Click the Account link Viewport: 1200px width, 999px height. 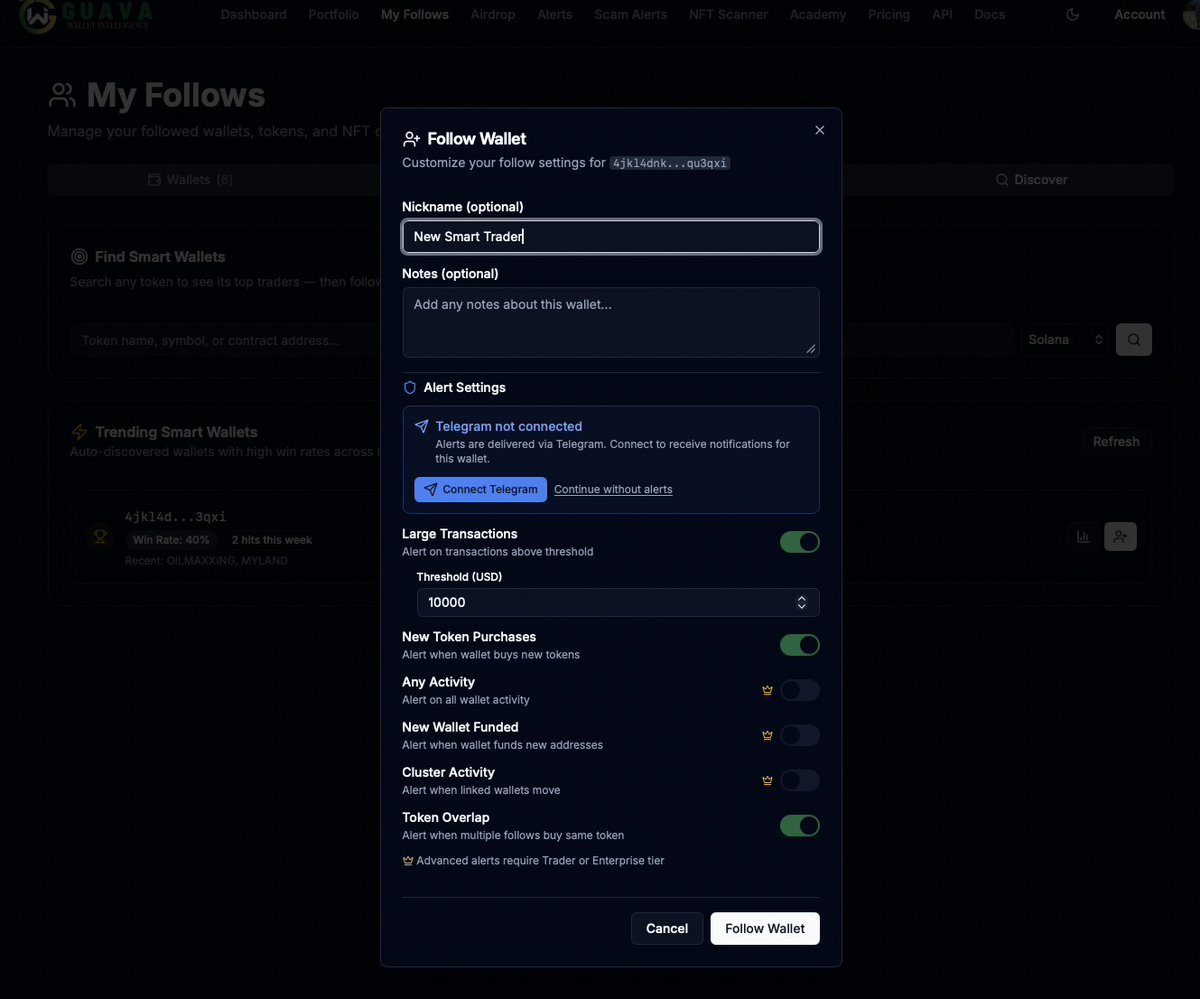[x=1140, y=14]
